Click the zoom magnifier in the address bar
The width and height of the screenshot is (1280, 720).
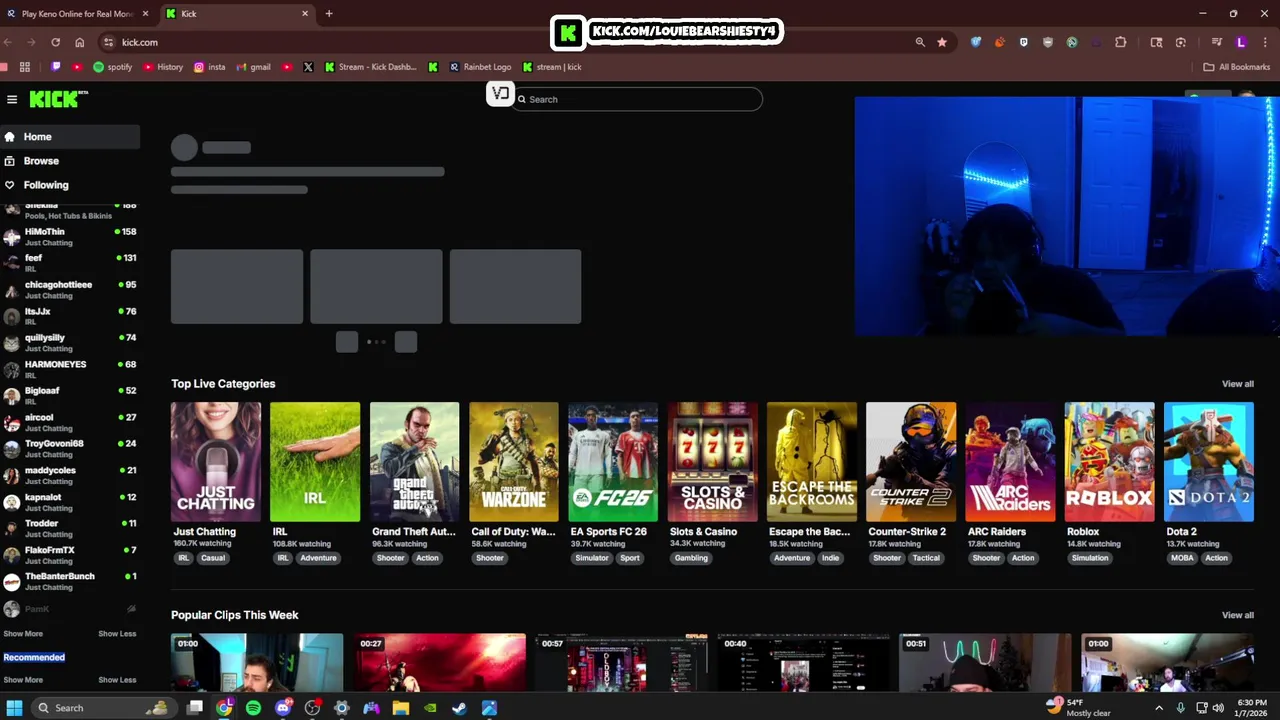pos(920,42)
